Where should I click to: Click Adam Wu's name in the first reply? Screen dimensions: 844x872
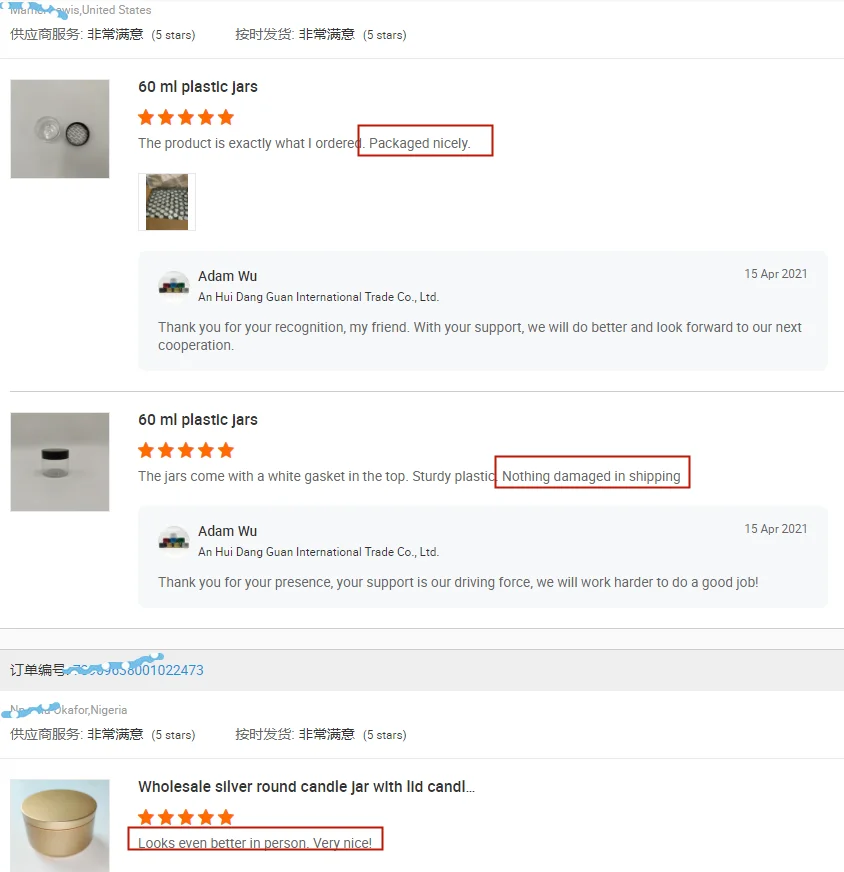pyautogui.click(x=227, y=276)
